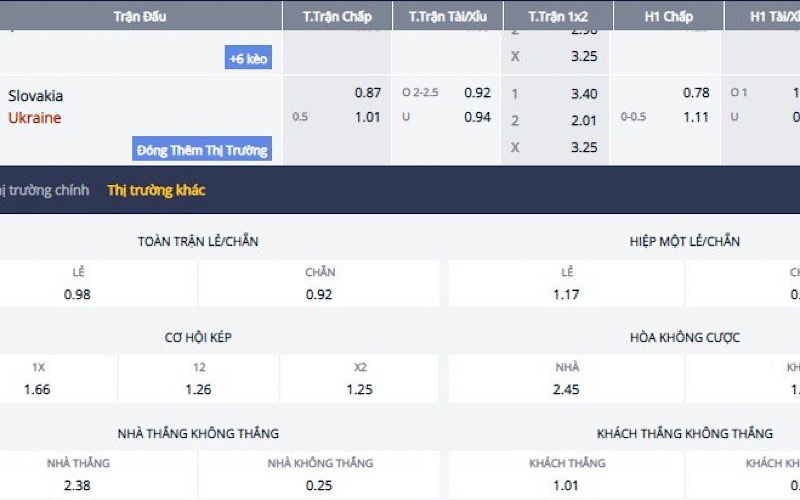Choose Under odds 0.94 in T.Trận Tài/Xỉu
The image size is (800, 500).
477,117
